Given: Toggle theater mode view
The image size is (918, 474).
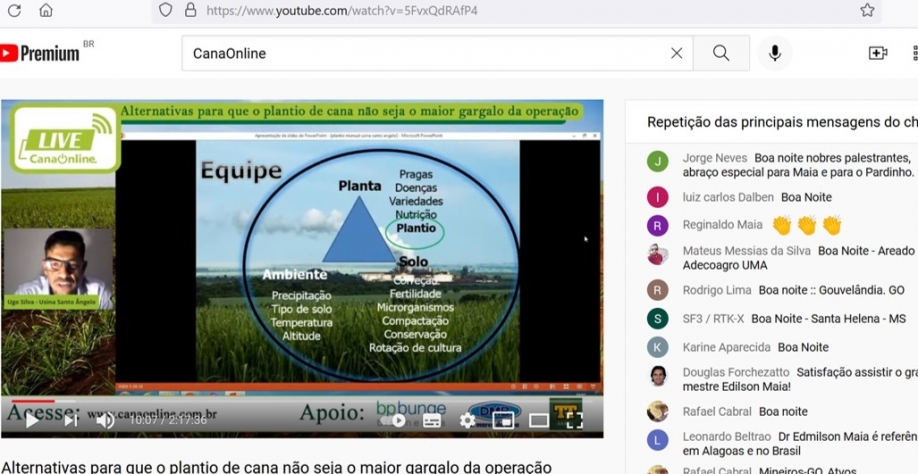Looking at the screenshot, I should pos(539,421).
